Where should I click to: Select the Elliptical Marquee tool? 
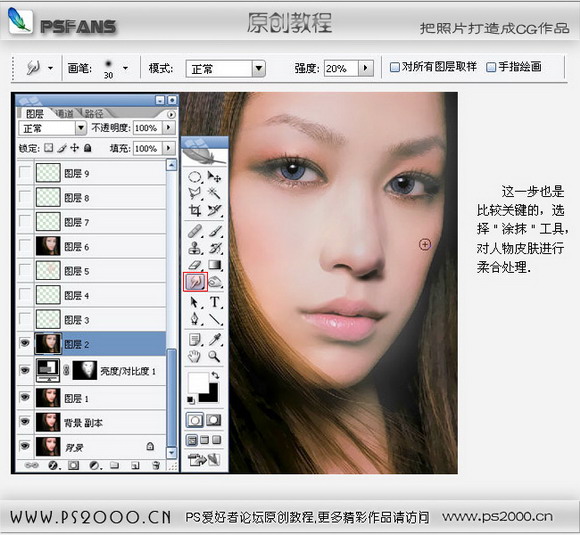195,177
